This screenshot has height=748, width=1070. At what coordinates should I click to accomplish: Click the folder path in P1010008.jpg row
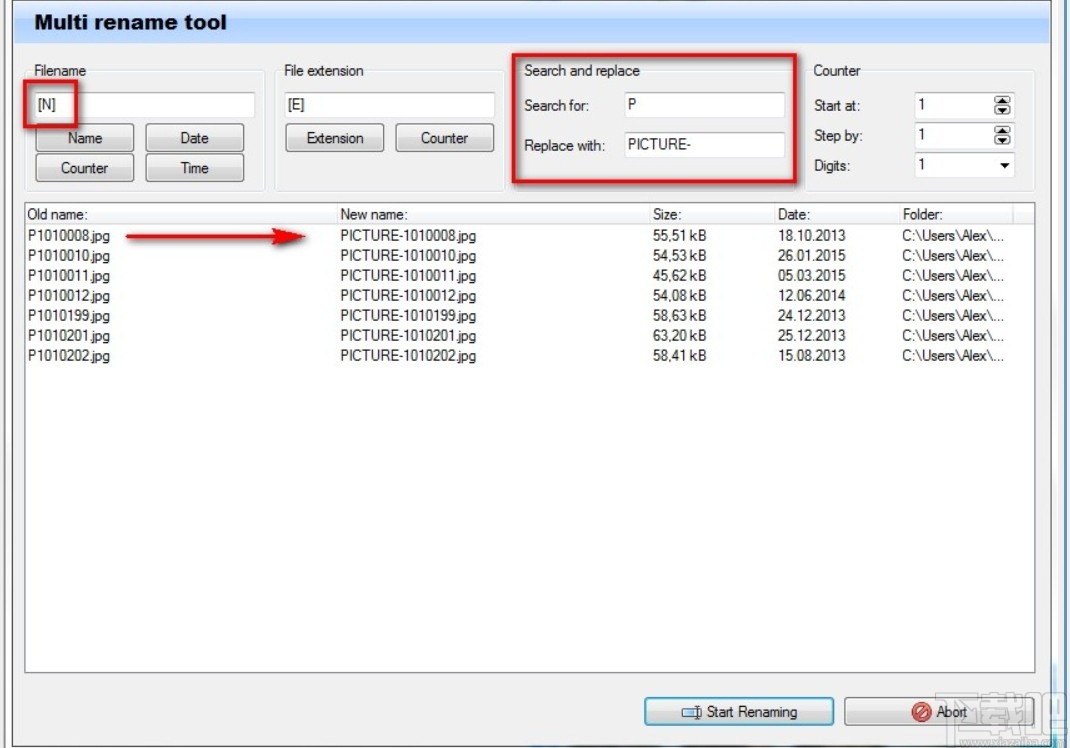coord(953,236)
